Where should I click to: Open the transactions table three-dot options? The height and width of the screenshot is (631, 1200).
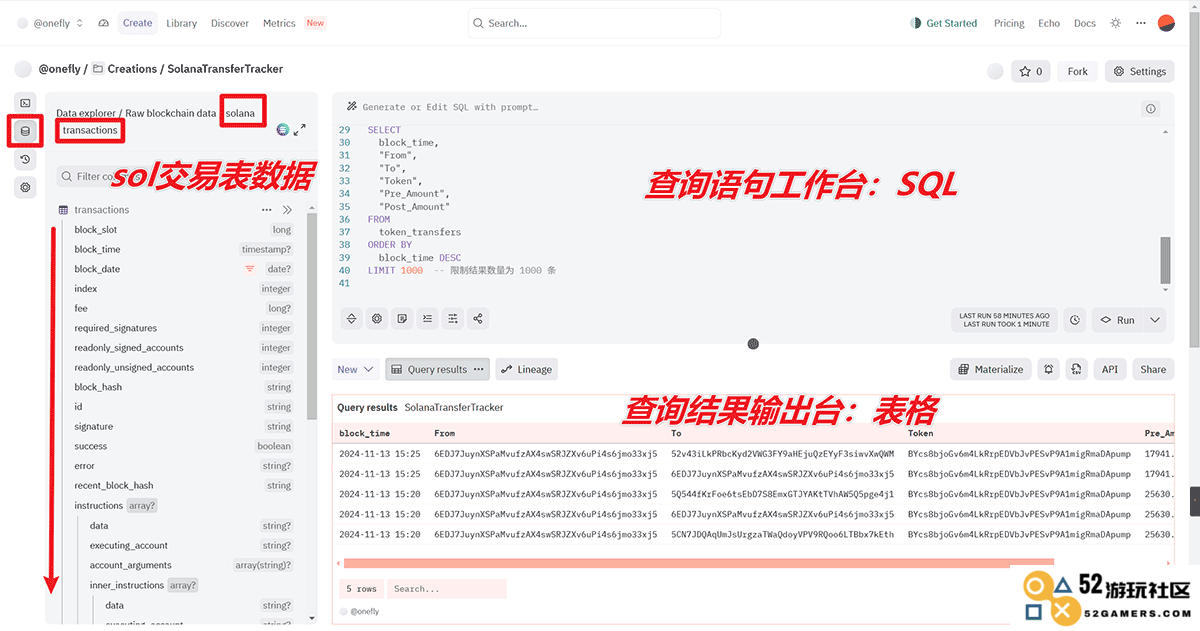click(x=267, y=210)
